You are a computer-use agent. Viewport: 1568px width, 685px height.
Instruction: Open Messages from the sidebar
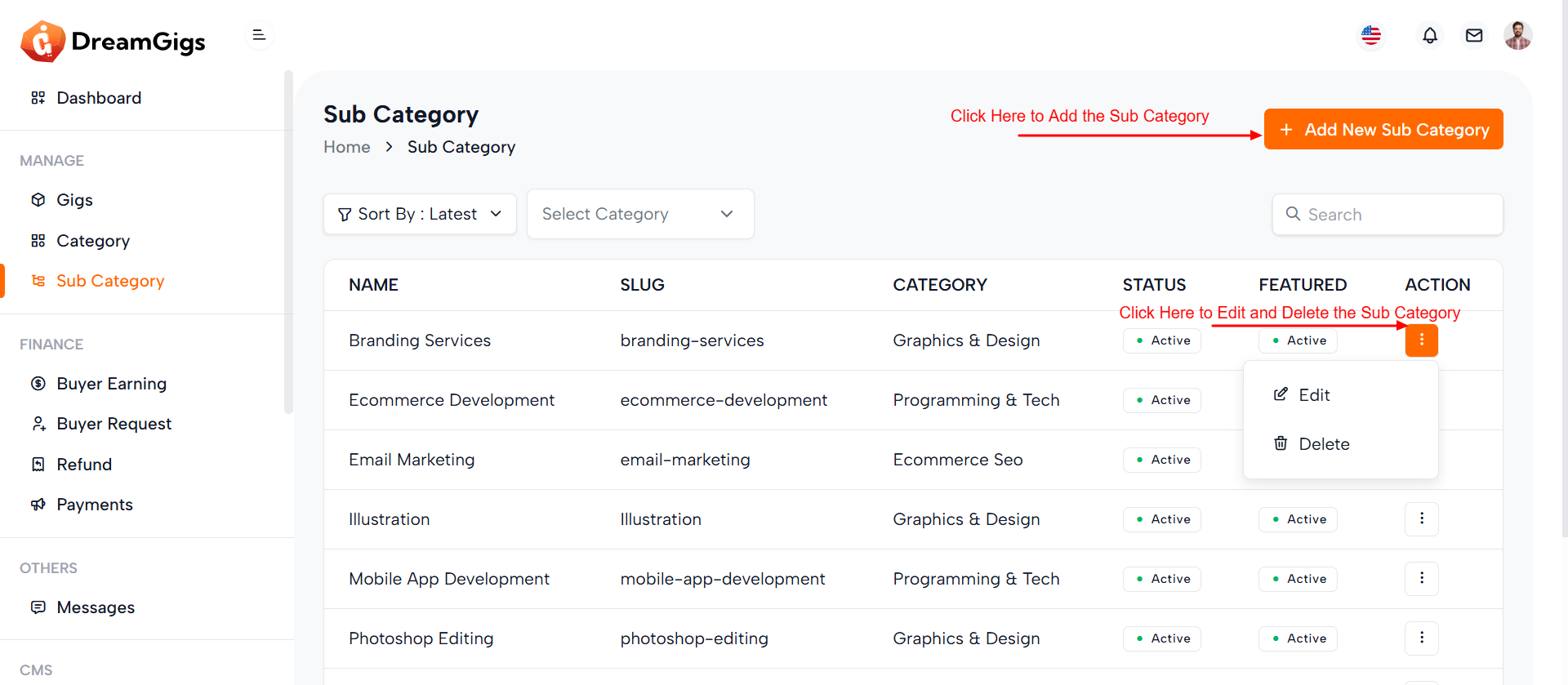[x=96, y=607]
